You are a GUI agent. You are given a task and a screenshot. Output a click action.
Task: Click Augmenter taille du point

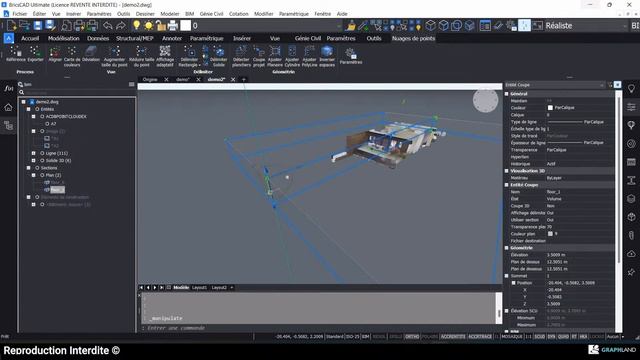(114, 56)
